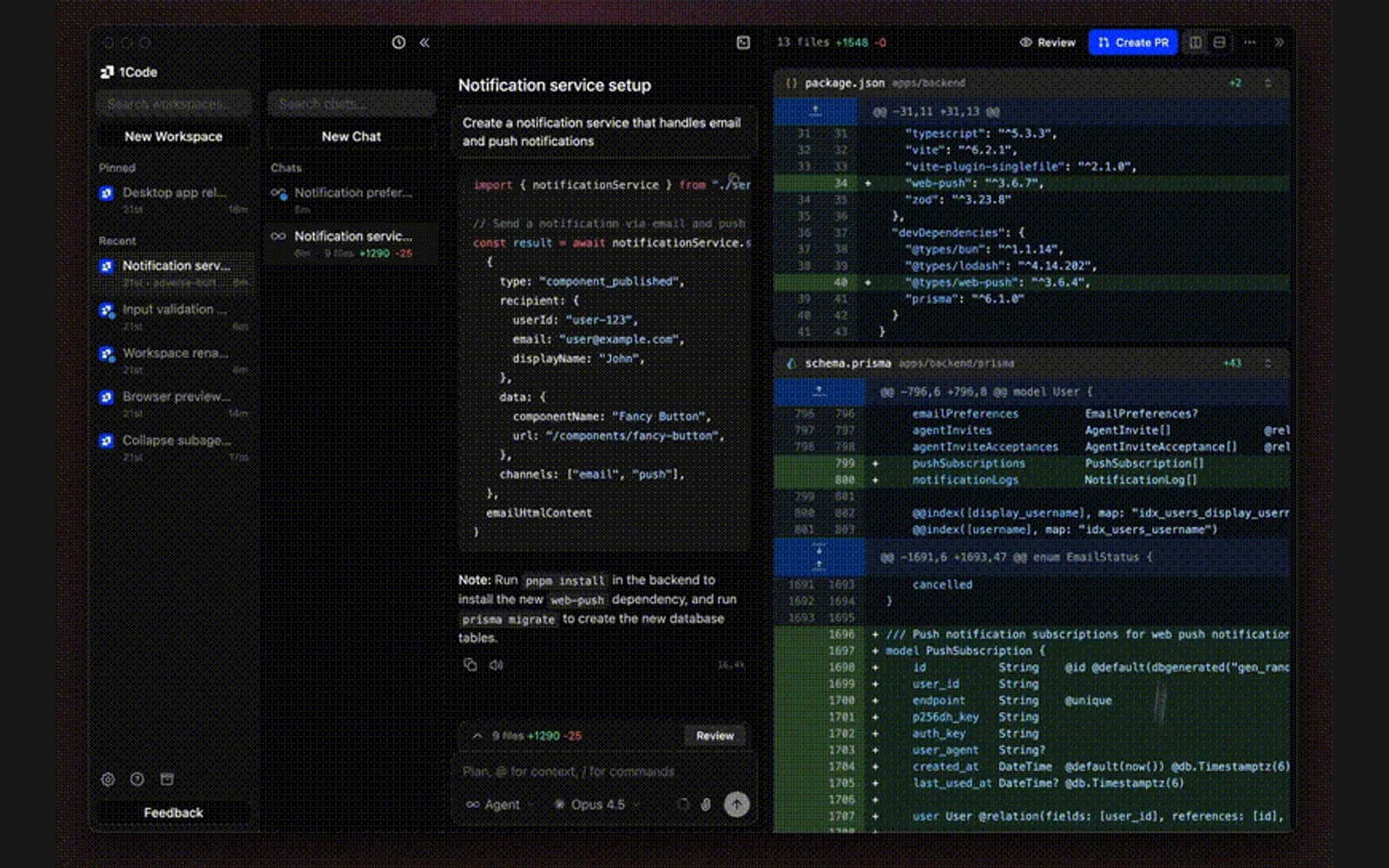Open chat history clock icon
Image resolution: width=1389 pixels, height=868 pixels.
[398, 43]
